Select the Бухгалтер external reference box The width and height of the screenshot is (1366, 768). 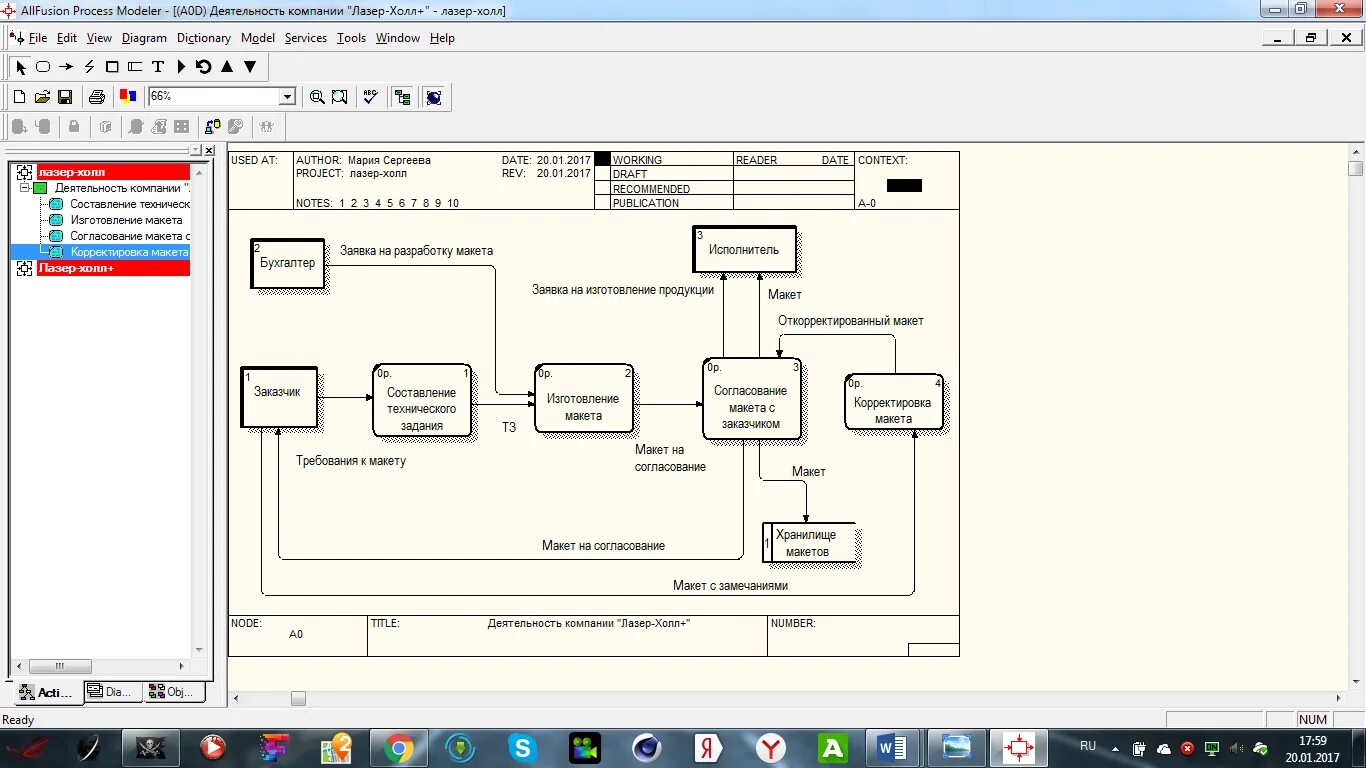(288, 264)
